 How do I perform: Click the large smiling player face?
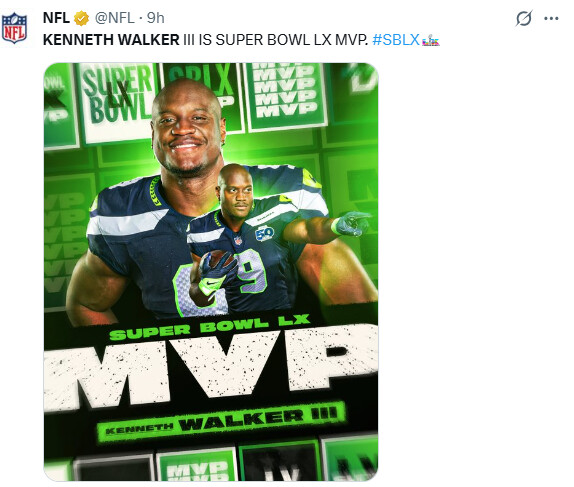pyautogui.click(x=186, y=128)
